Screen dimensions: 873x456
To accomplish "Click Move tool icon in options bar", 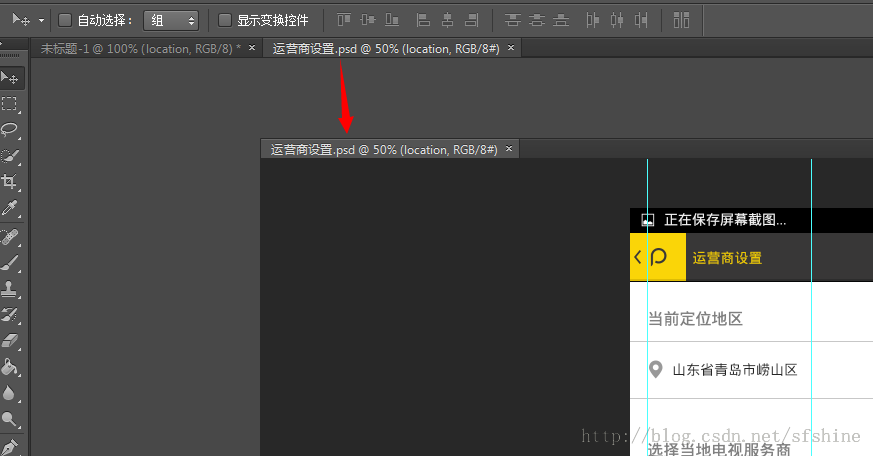I will pos(21,20).
